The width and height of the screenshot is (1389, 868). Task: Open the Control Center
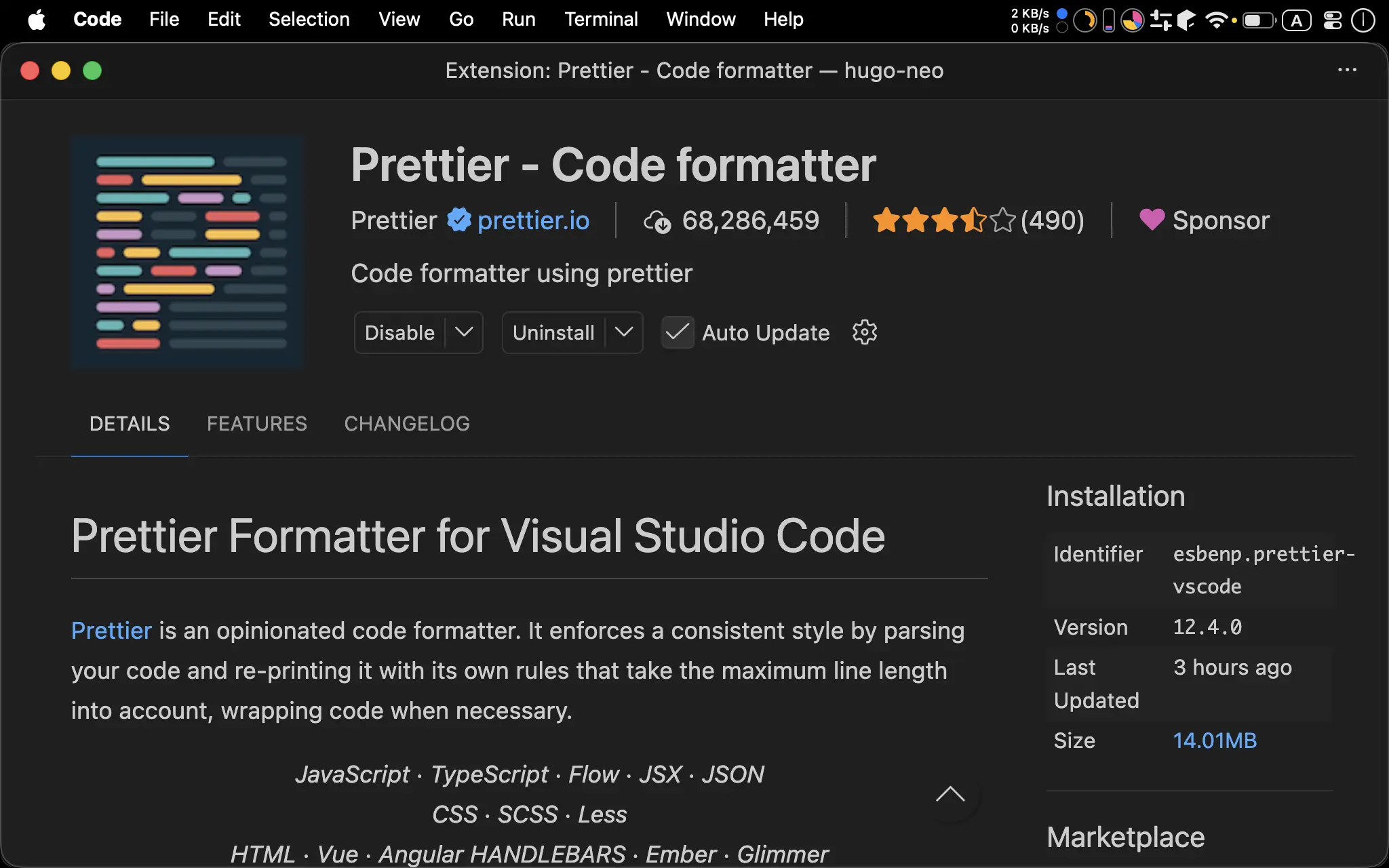click(1333, 20)
